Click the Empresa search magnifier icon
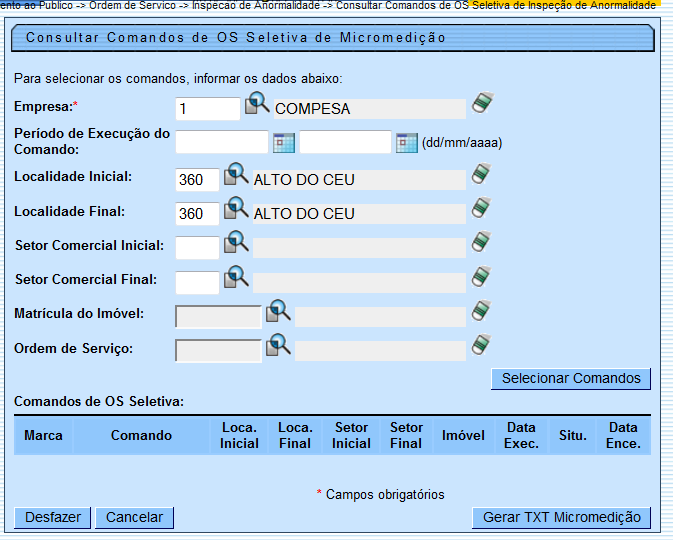The image size is (673, 540). point(258,105)
